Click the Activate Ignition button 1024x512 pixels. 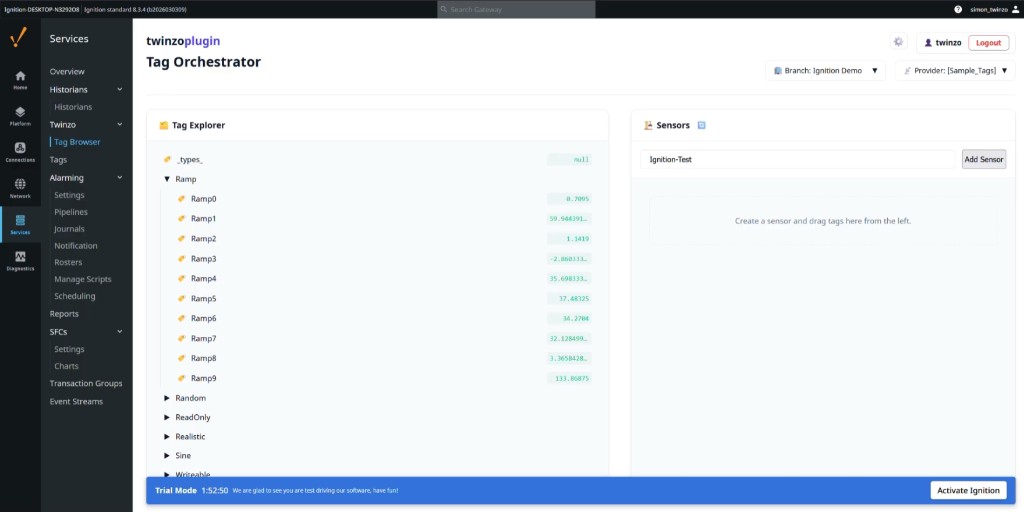[968, 490]
